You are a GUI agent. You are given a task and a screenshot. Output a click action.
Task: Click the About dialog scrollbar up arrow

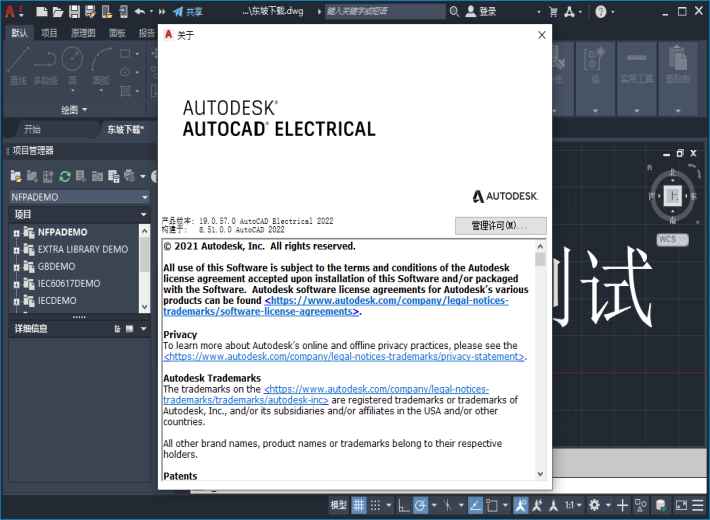[540, 246]
